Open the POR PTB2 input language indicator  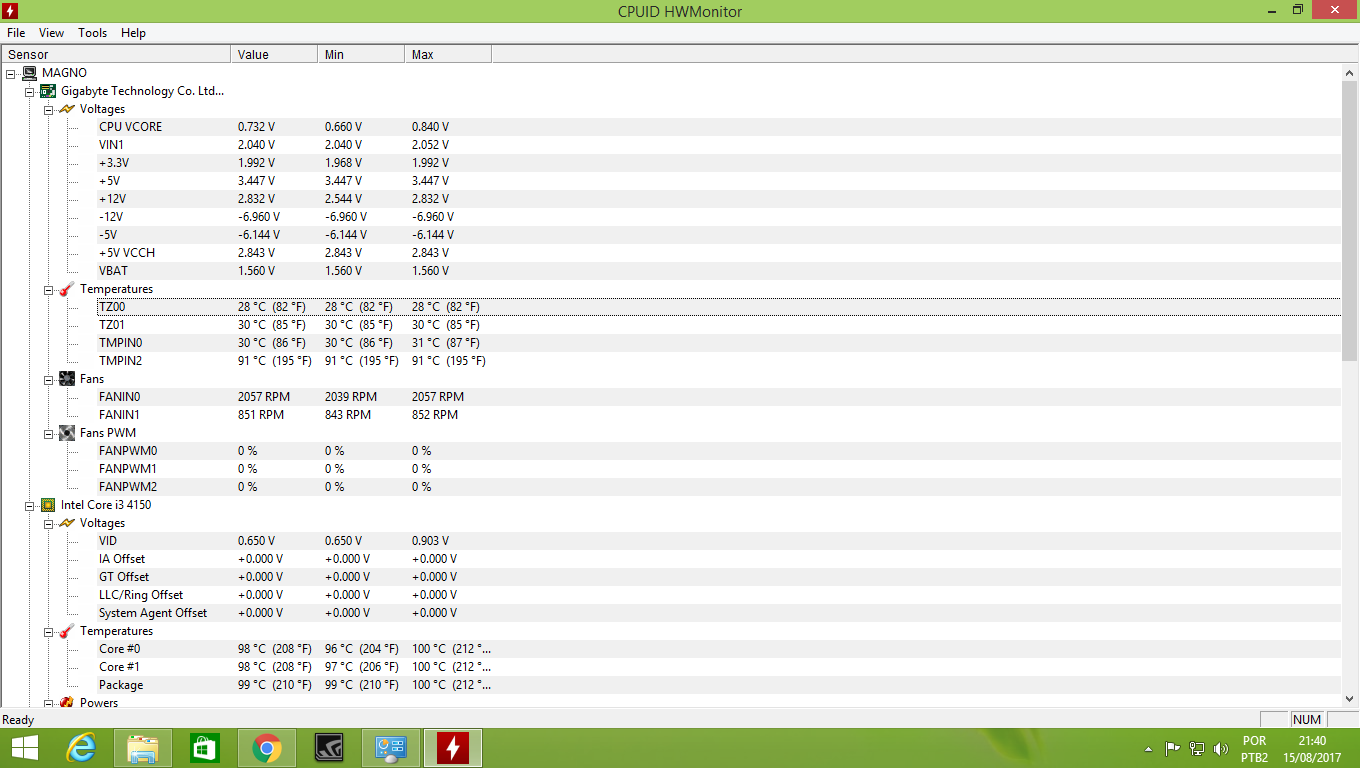pyautogui.click(x=1254, y=749)
